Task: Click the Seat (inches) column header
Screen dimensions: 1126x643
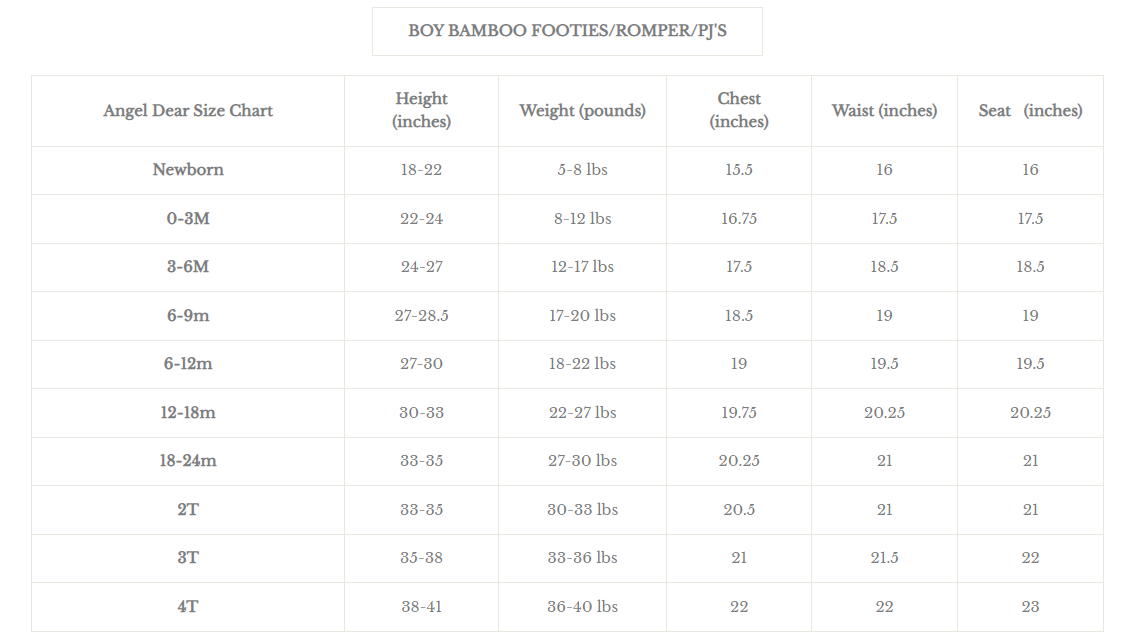Action: [1030, 111]
